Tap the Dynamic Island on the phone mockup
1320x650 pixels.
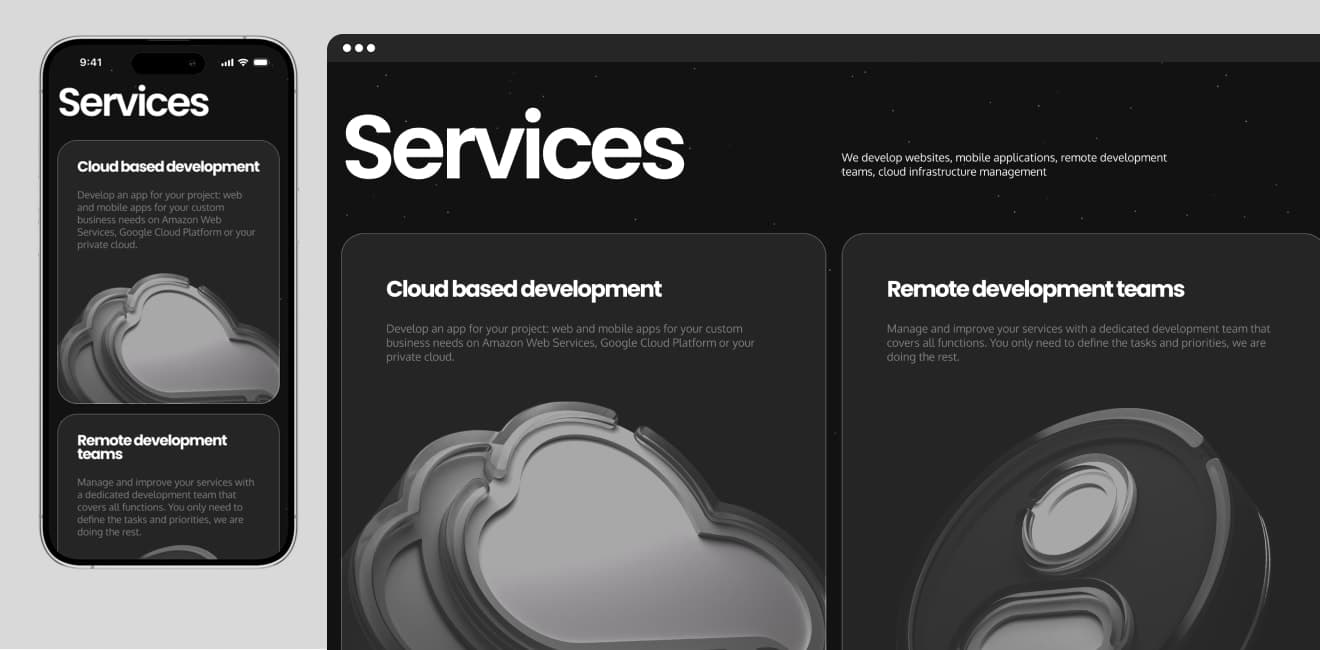(168, 63)
